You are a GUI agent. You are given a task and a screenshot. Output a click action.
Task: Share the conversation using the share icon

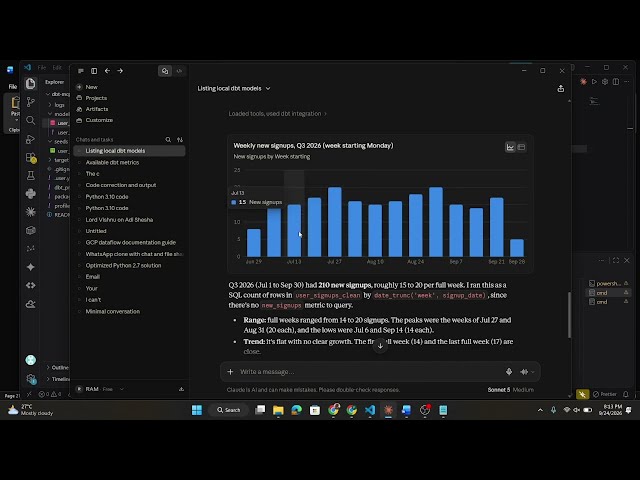pos(561,89)
